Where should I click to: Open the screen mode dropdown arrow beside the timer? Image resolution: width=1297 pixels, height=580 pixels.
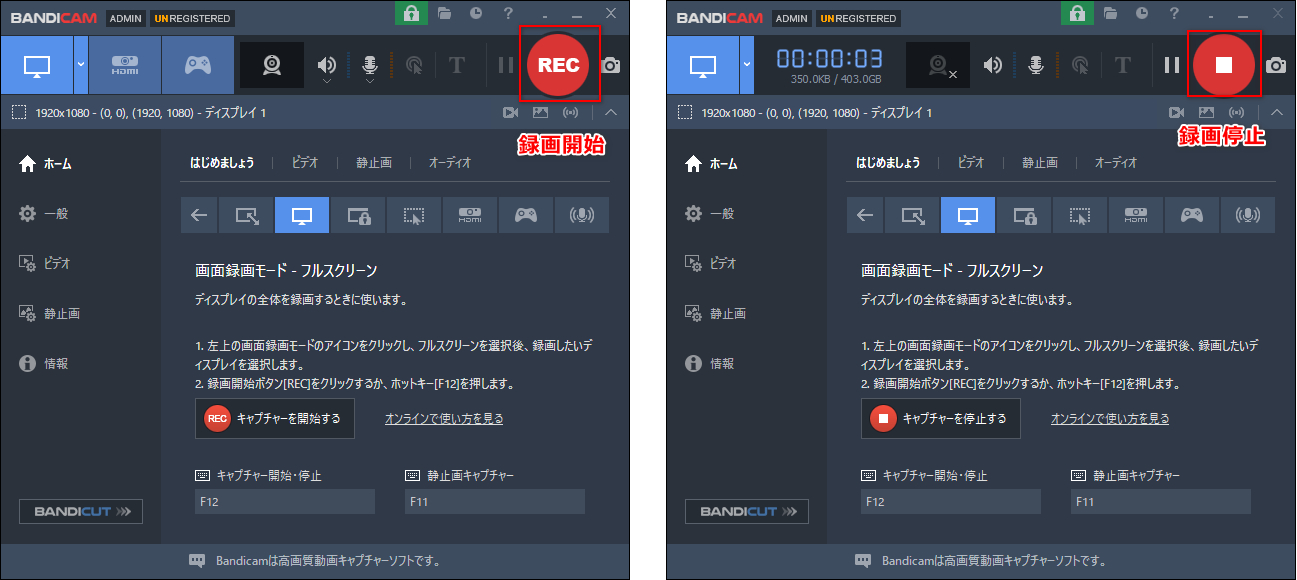click(746, 65)
